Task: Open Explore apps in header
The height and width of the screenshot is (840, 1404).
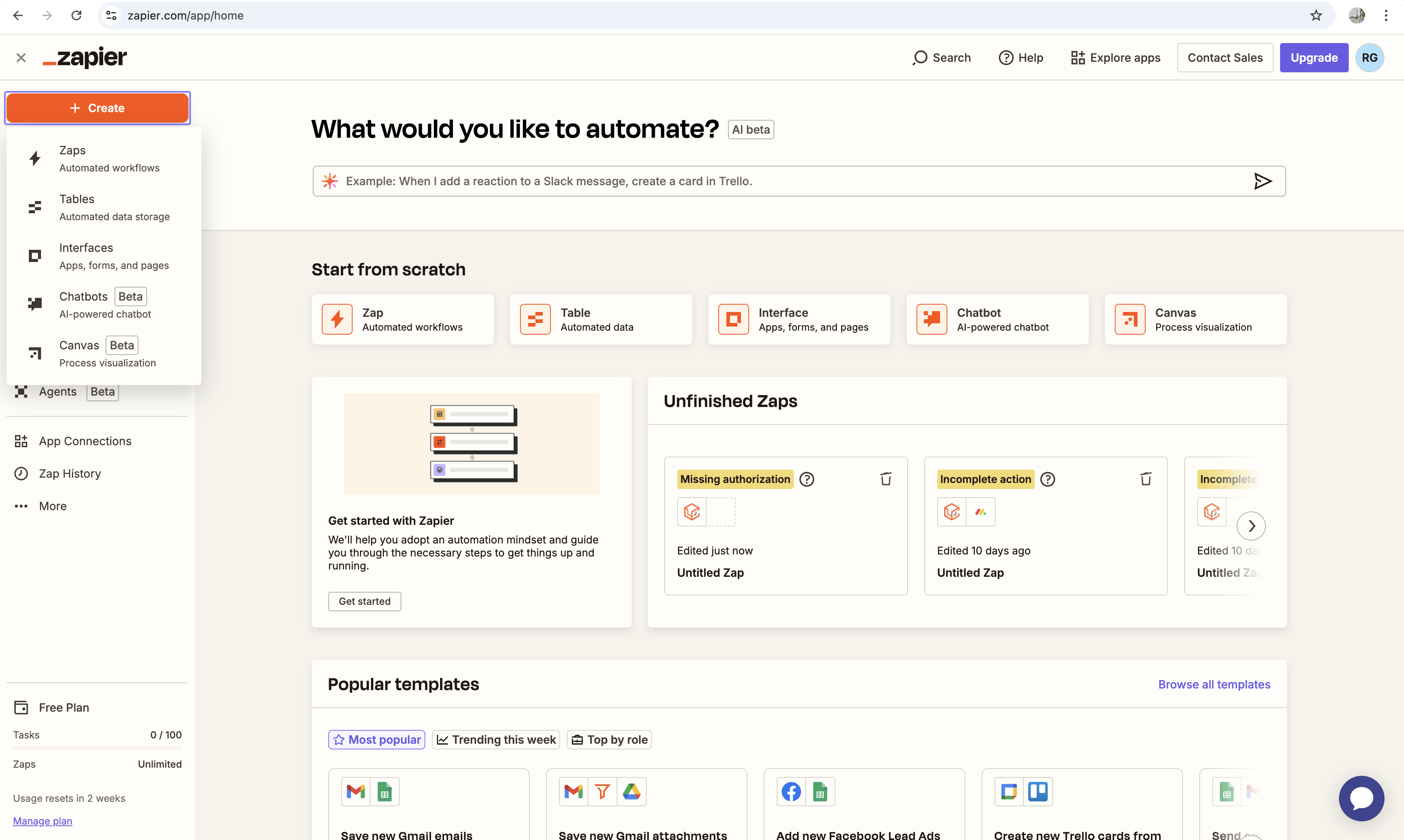Action: click(x=1115, y=58)
